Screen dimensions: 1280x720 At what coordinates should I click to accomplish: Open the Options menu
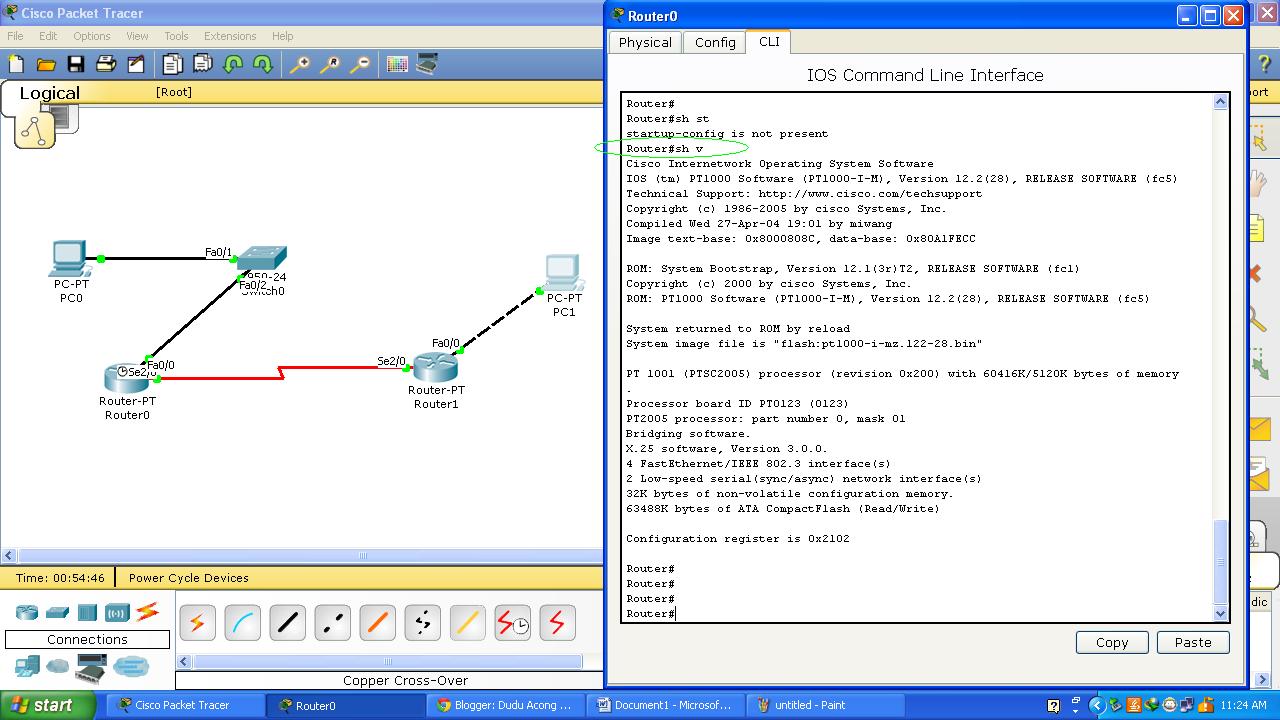tap(91, 36)
